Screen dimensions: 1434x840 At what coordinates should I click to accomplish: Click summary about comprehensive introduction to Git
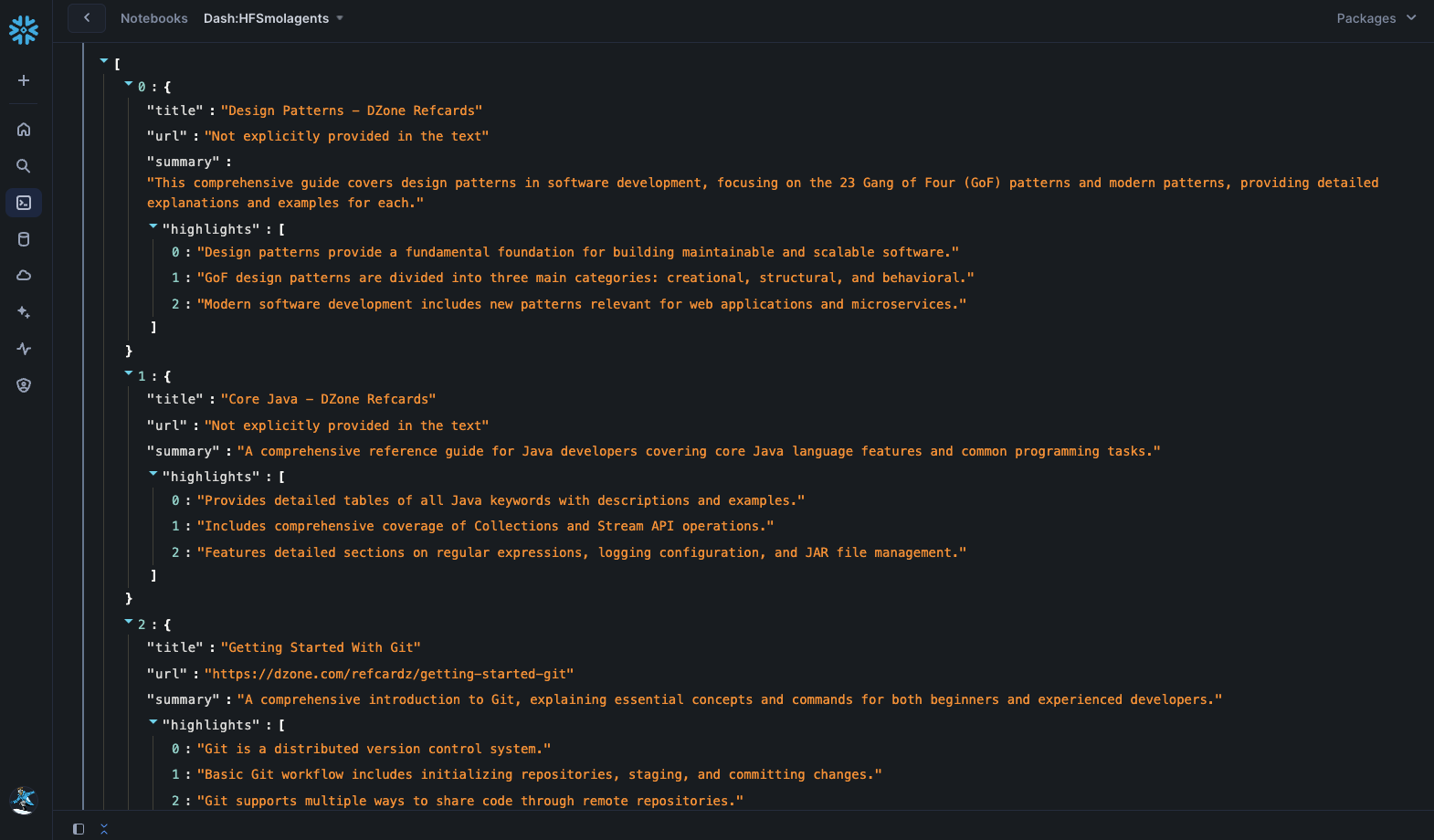(730, 699)
